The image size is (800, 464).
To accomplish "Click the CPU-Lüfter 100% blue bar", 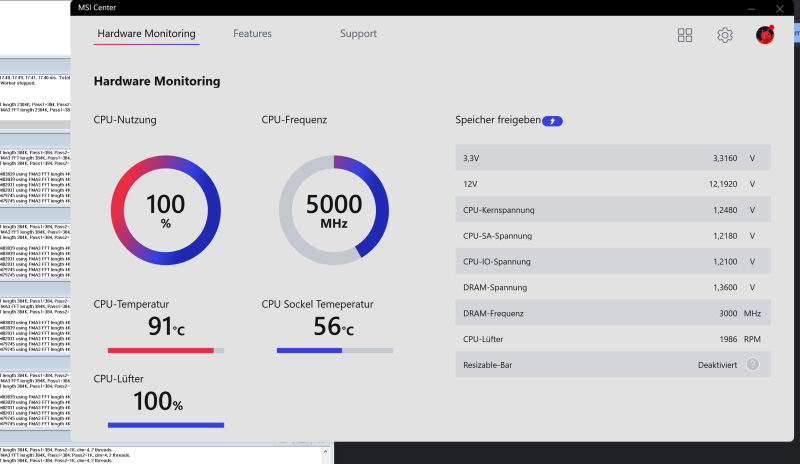I will coord(166,425).
